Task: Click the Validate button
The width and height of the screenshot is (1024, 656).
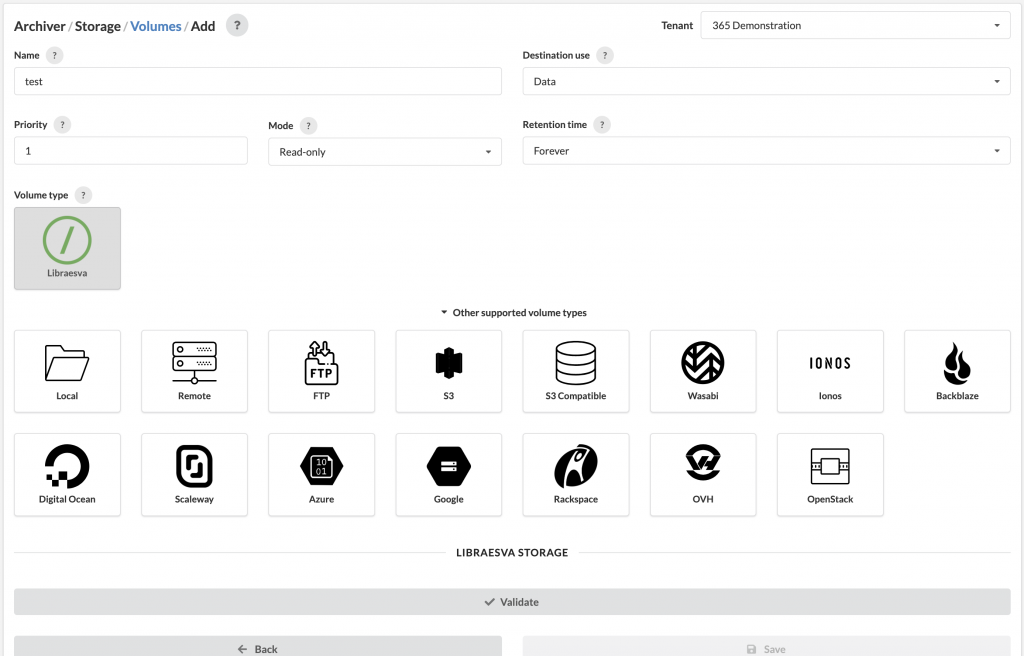Action: pyautogui.click(x=512, y=602)
